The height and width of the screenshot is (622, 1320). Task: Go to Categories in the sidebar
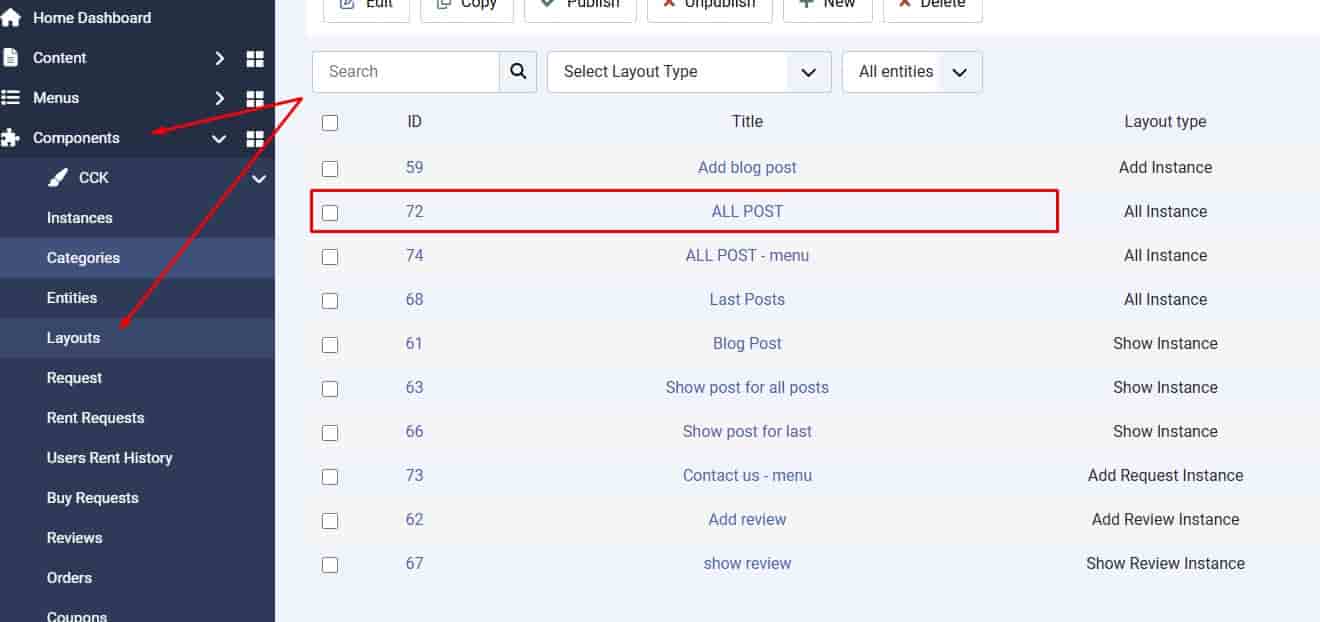click(x=83, y=258)
